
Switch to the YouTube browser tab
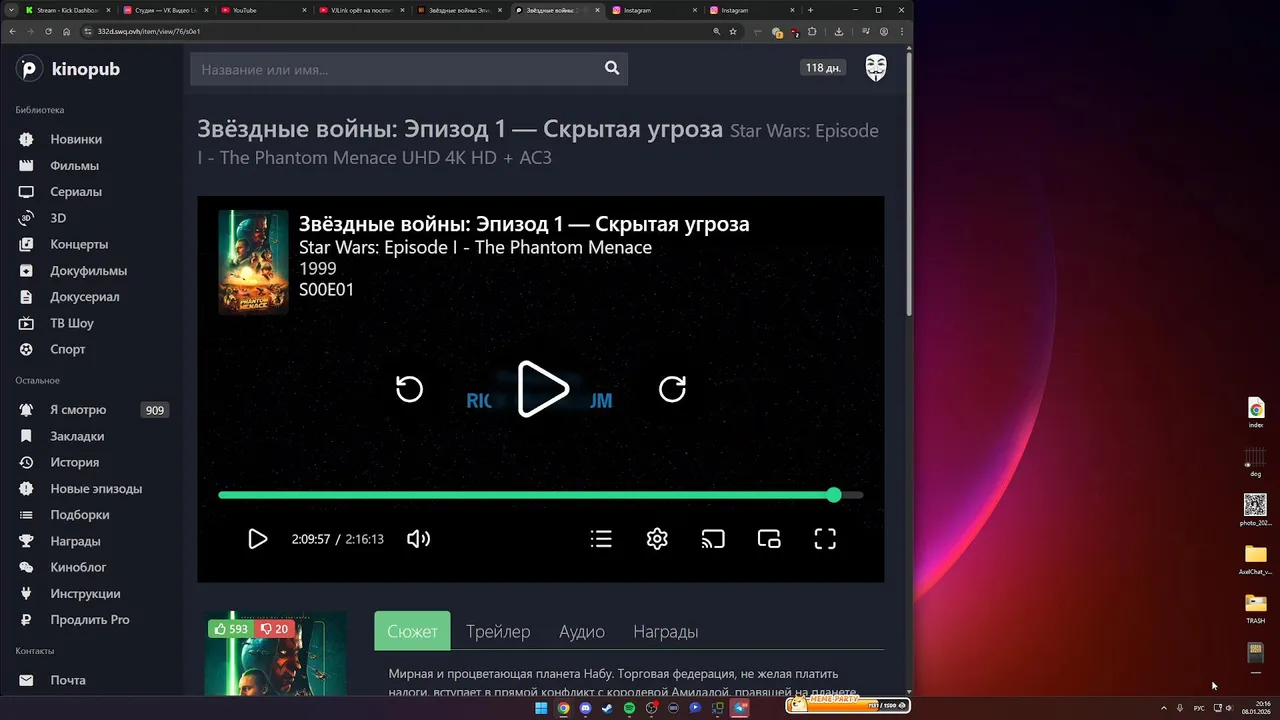[x=263, y=10]
